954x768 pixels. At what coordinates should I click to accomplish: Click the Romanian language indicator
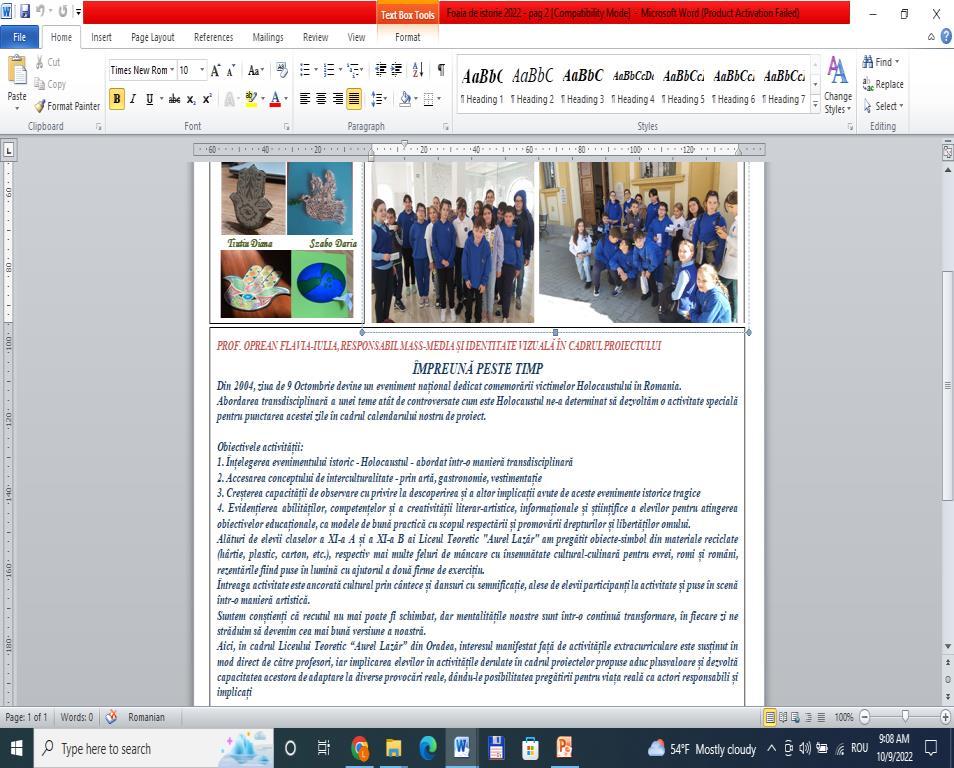(146, 717)
